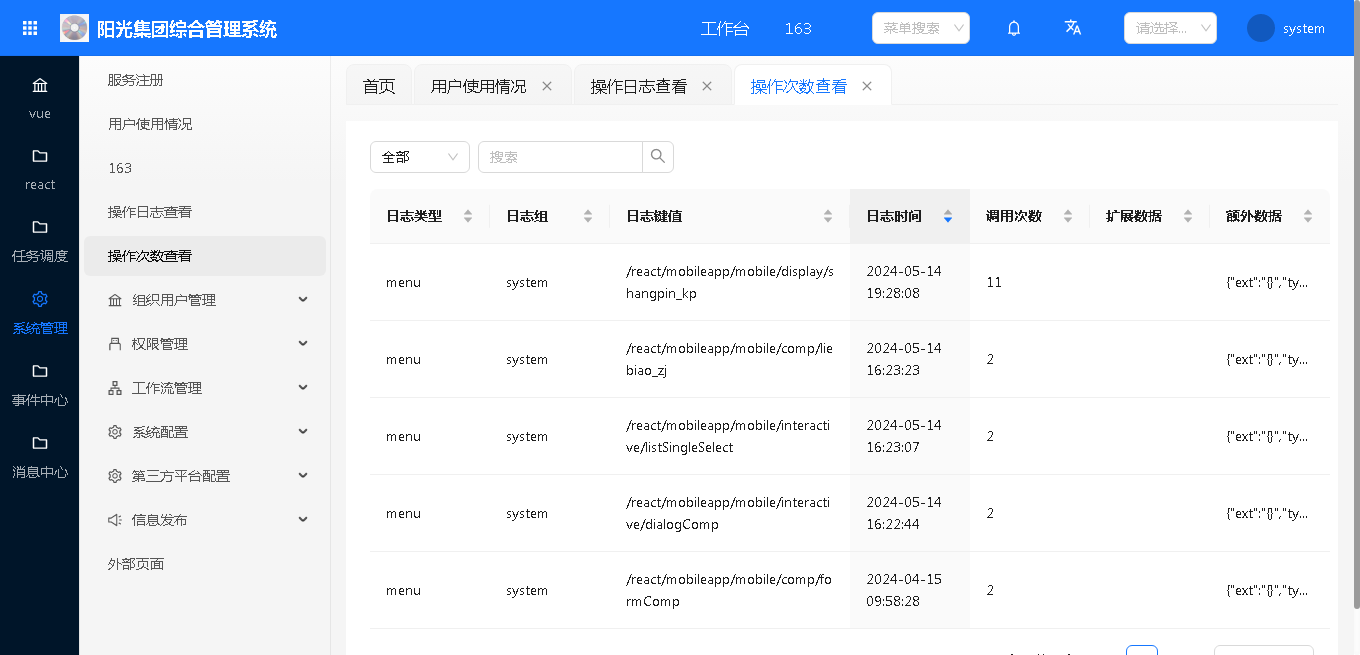Sort by 额外数据 column arrows
Screen dimensions: 1360x655
click(x=1307, y=216)
